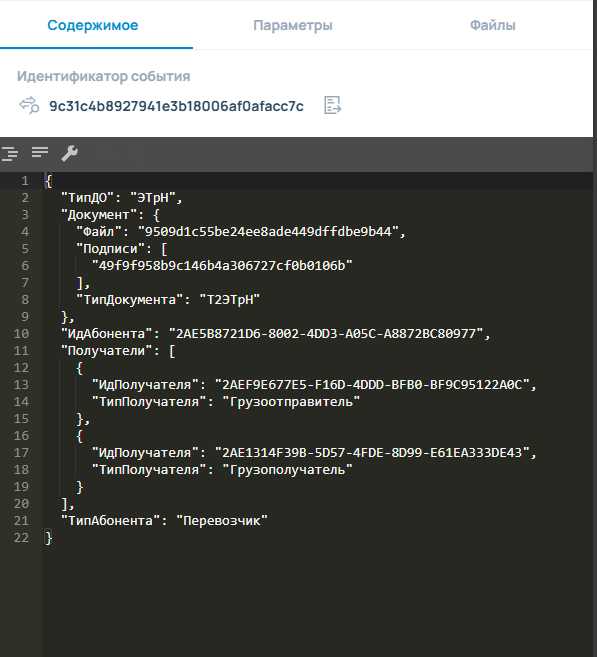Click the "ТипДО" key on line 2
This screenshot has width=597, height=657.
point(88,197)
